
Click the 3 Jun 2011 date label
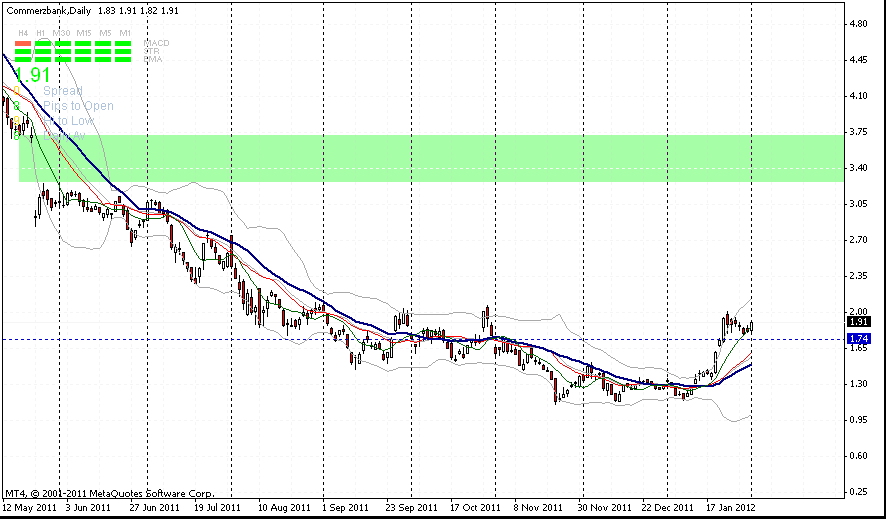(x=88, y=507)
